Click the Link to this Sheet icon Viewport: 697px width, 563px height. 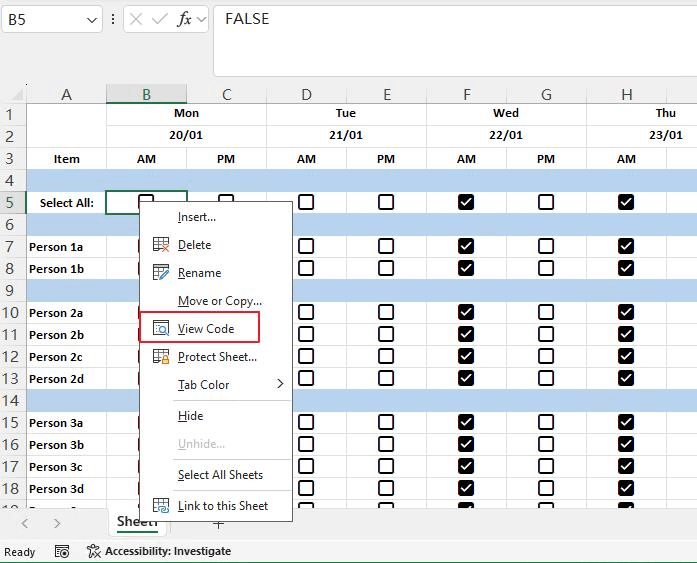pos(161,506)
